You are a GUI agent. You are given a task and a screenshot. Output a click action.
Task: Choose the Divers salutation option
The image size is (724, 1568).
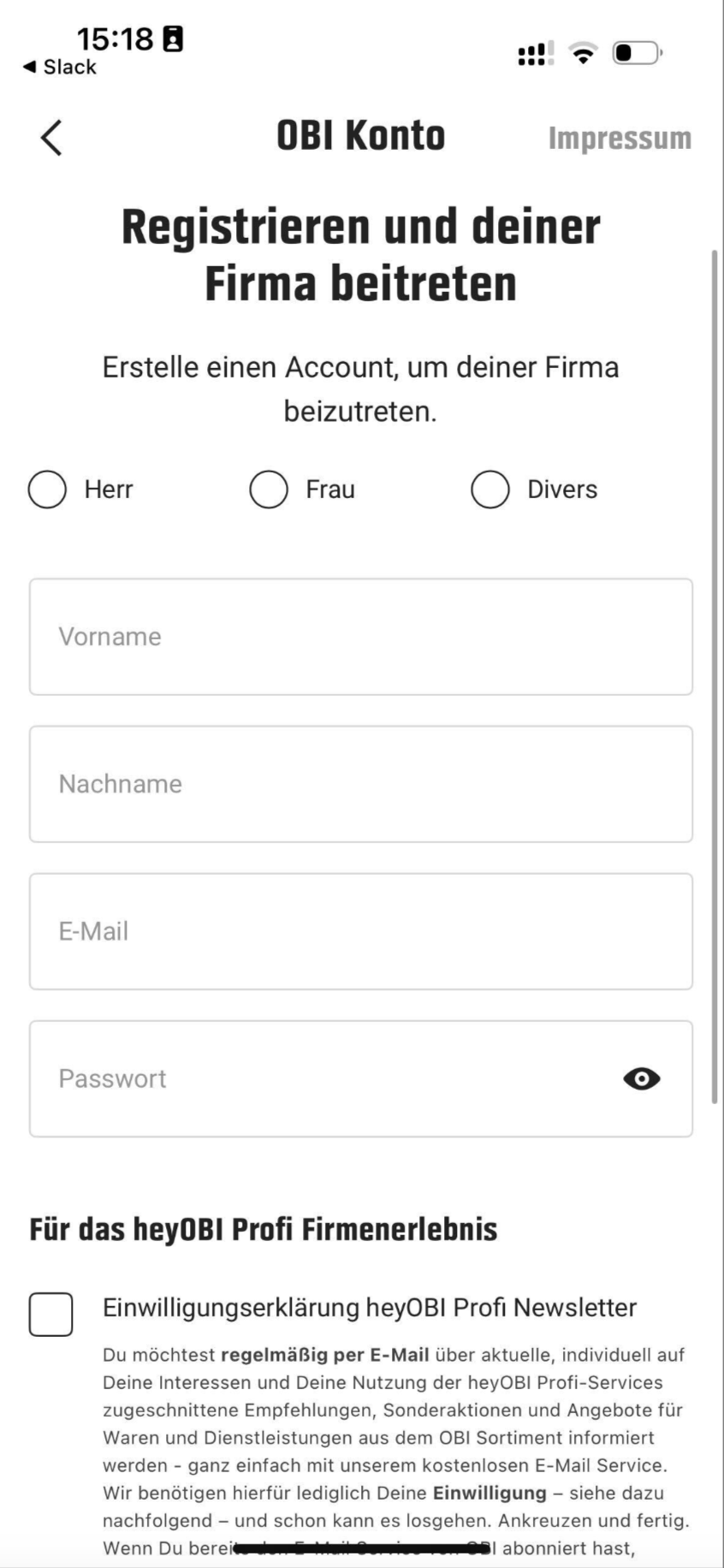(x=490, y=490)
